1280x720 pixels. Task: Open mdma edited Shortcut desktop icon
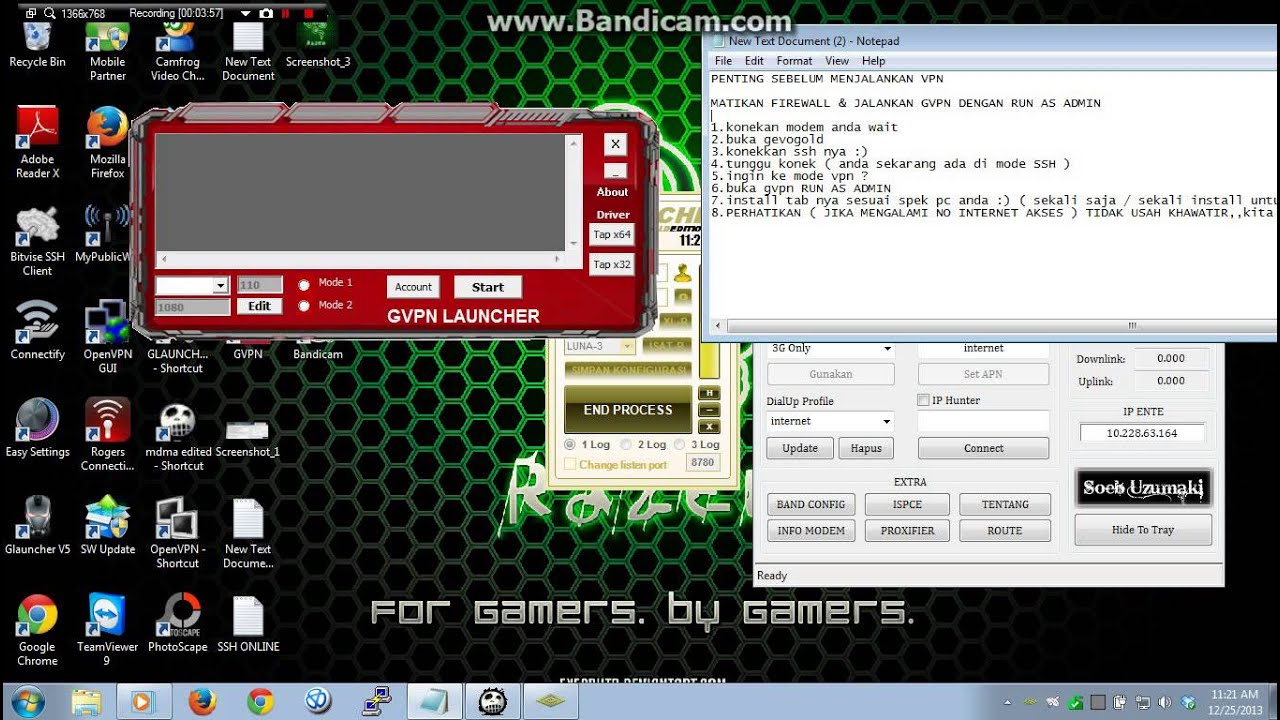point(178,436)
